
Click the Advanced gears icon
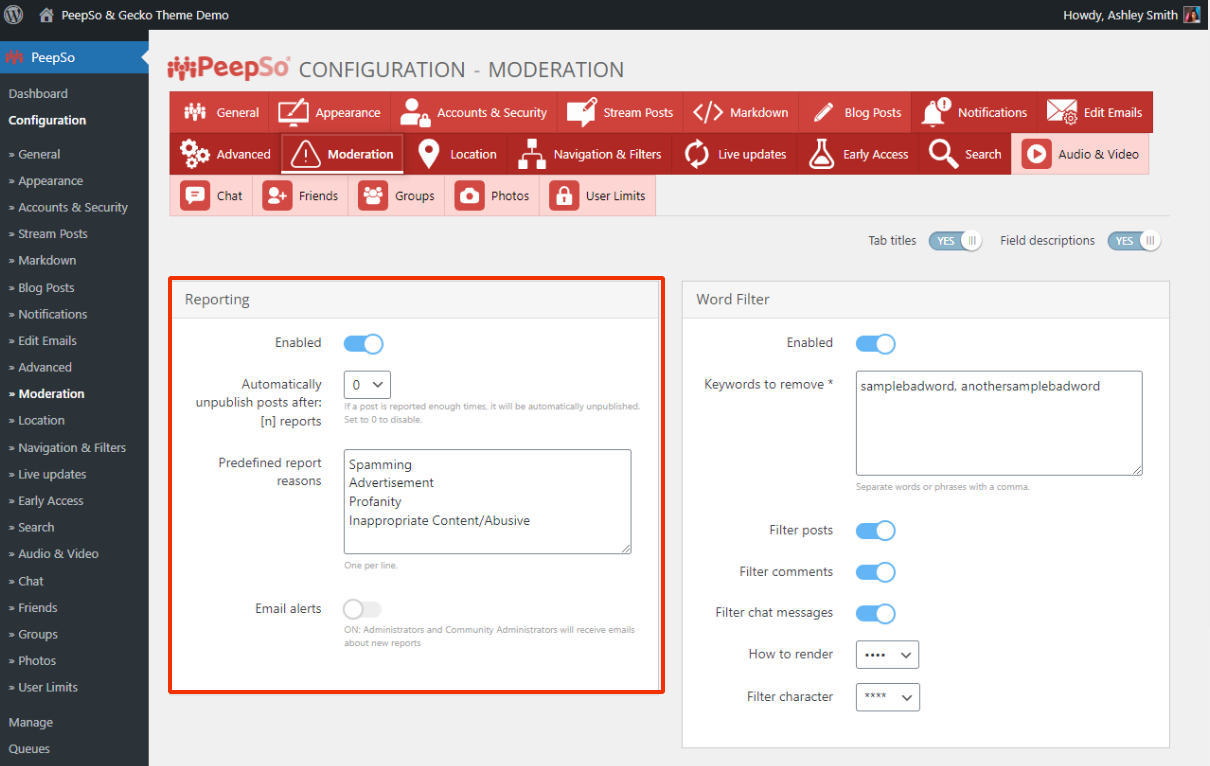coord(195,154)
